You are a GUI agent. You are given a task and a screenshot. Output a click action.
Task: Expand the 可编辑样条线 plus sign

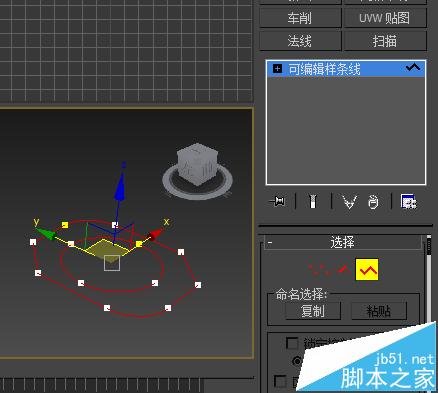277,69
